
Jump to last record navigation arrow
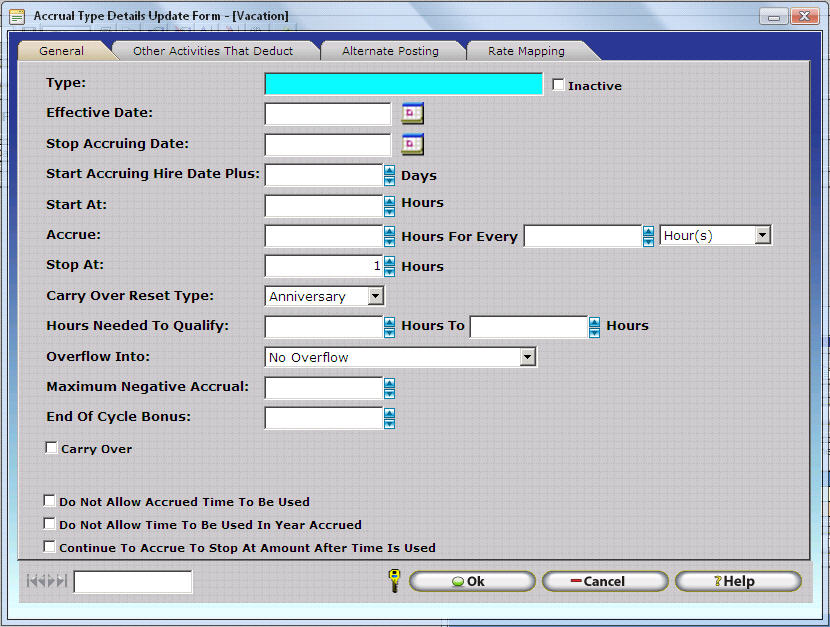tap(63, 581)
